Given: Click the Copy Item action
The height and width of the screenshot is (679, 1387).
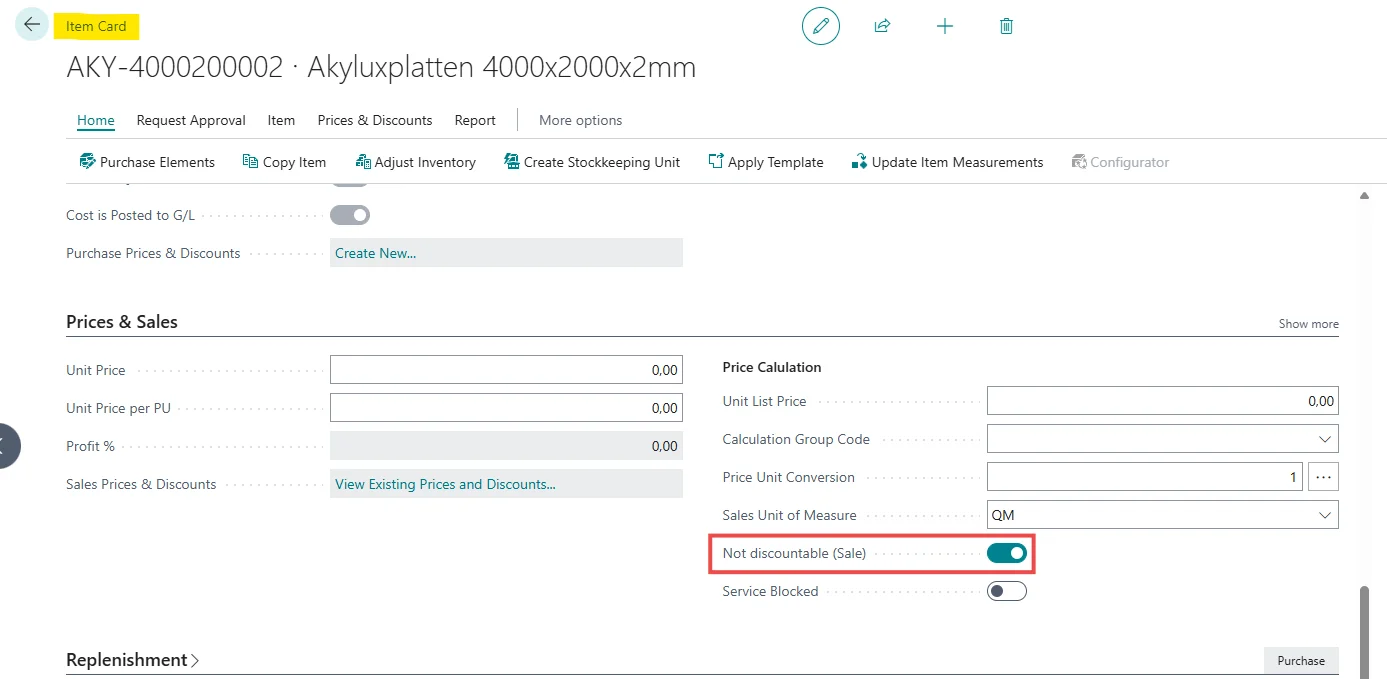Looking at the screenshot, I should tap(284, 162).
